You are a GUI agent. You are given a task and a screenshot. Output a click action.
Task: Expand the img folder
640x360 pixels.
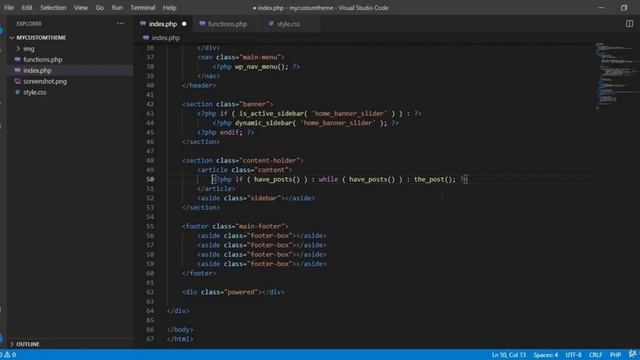pos(29,49)
